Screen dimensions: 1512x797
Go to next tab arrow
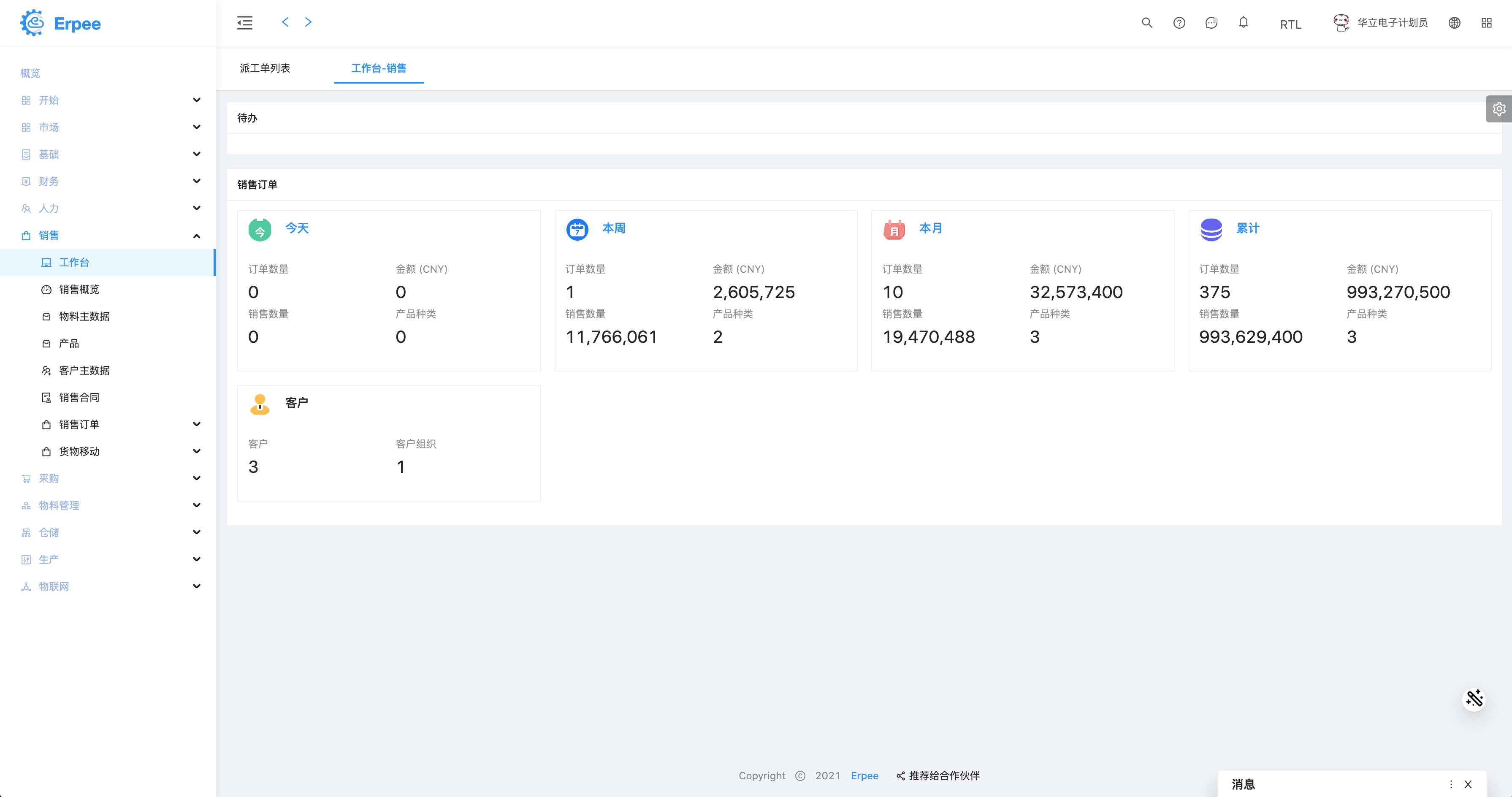pyautogui.click(x=308, y=22)
